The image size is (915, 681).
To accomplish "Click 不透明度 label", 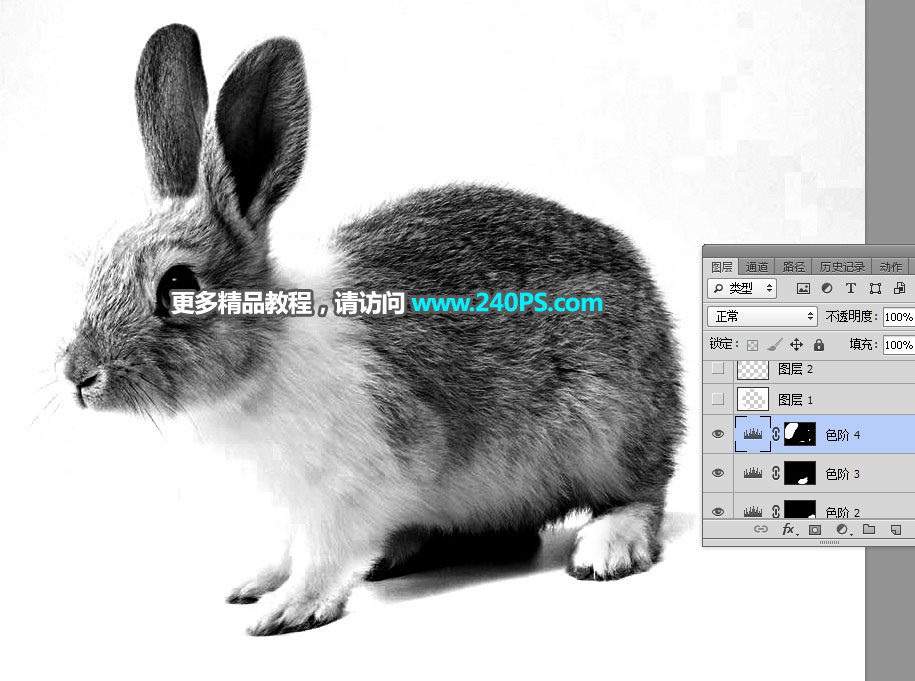I will click(x=851, y=316).
